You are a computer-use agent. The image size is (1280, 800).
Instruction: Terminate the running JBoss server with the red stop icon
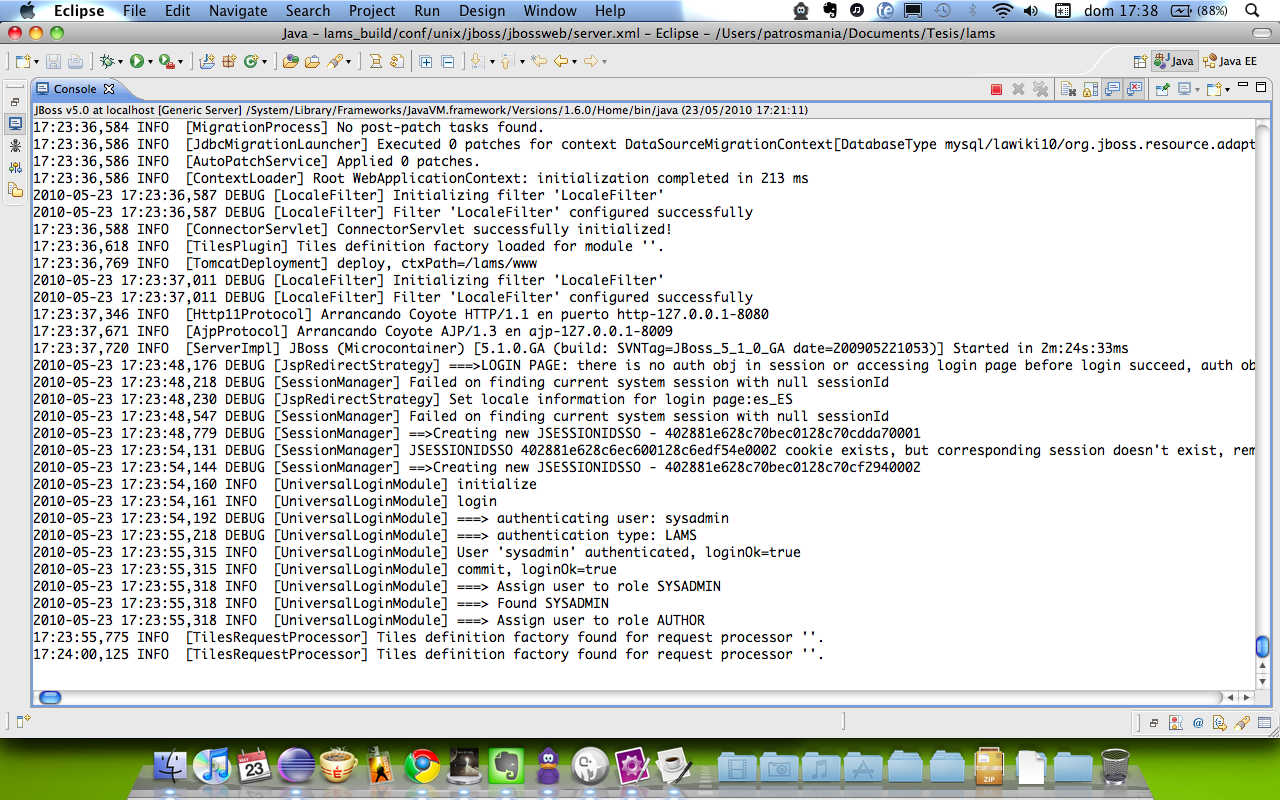(996, 90)
